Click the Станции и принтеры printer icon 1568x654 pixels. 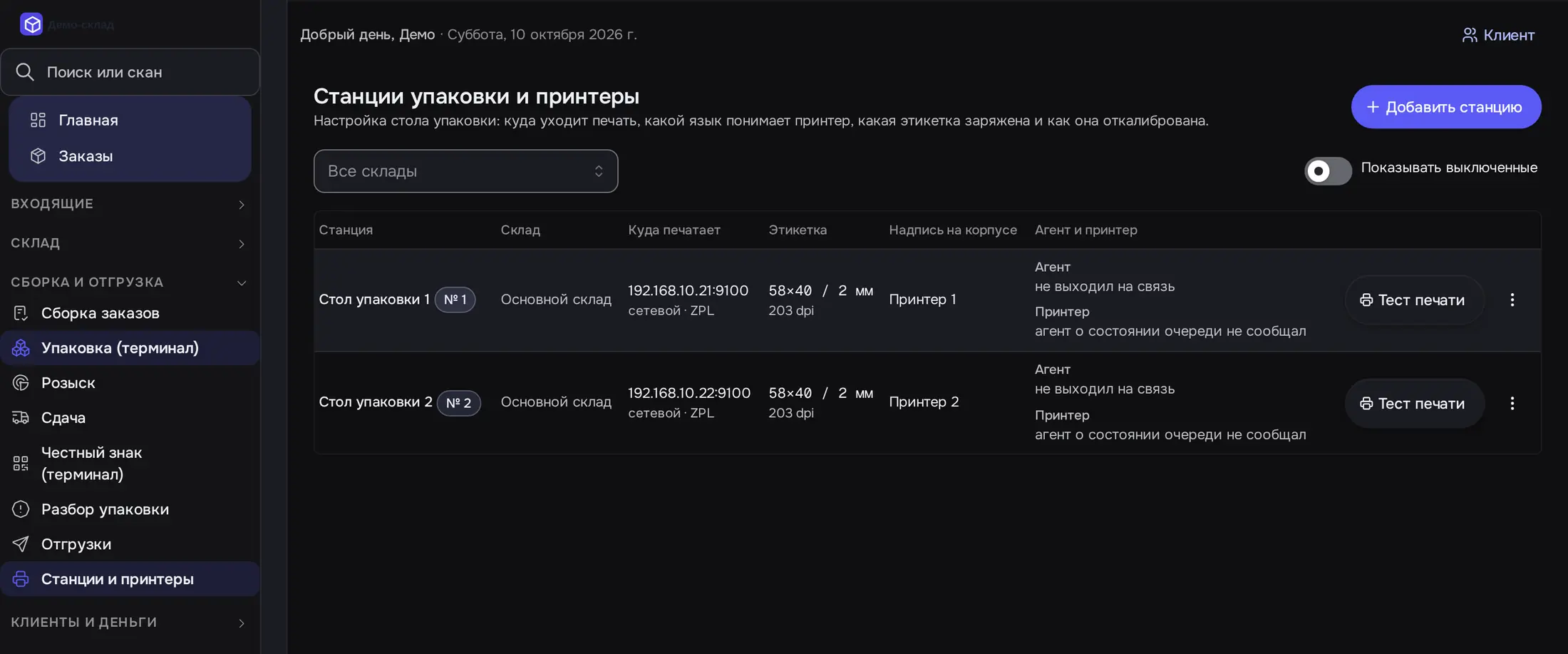click(x=21, y=578)
